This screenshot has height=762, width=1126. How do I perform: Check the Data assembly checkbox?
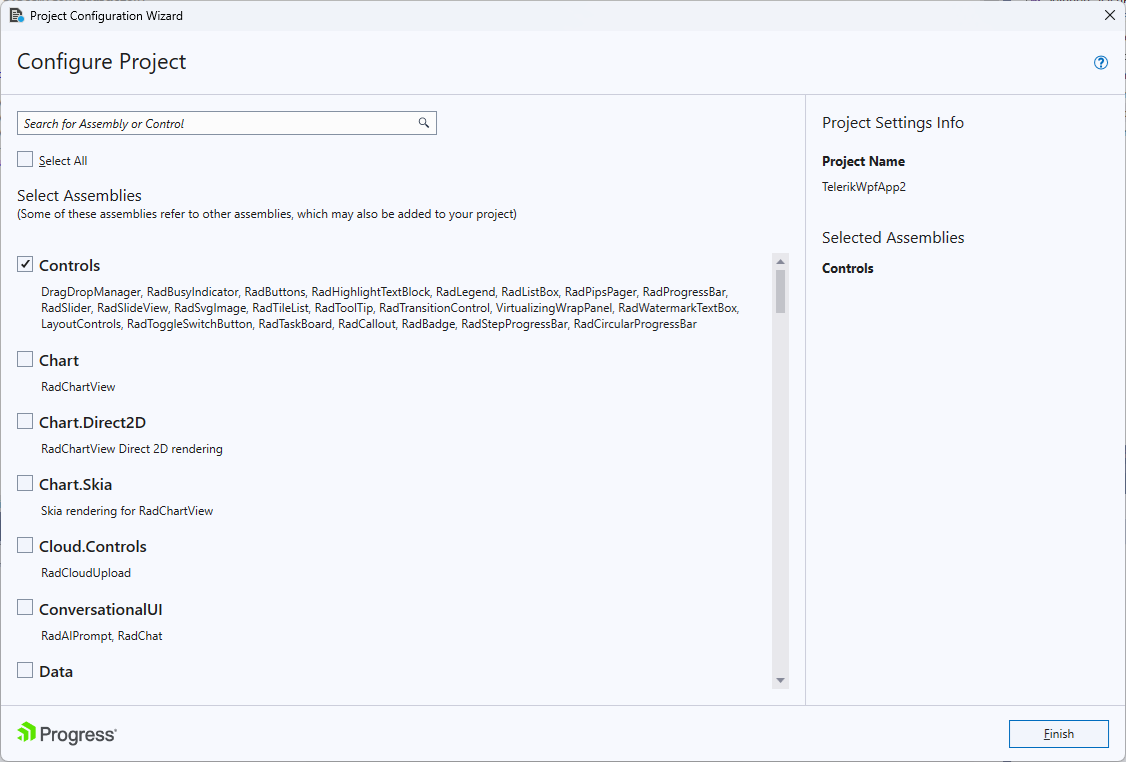(24, 670)
